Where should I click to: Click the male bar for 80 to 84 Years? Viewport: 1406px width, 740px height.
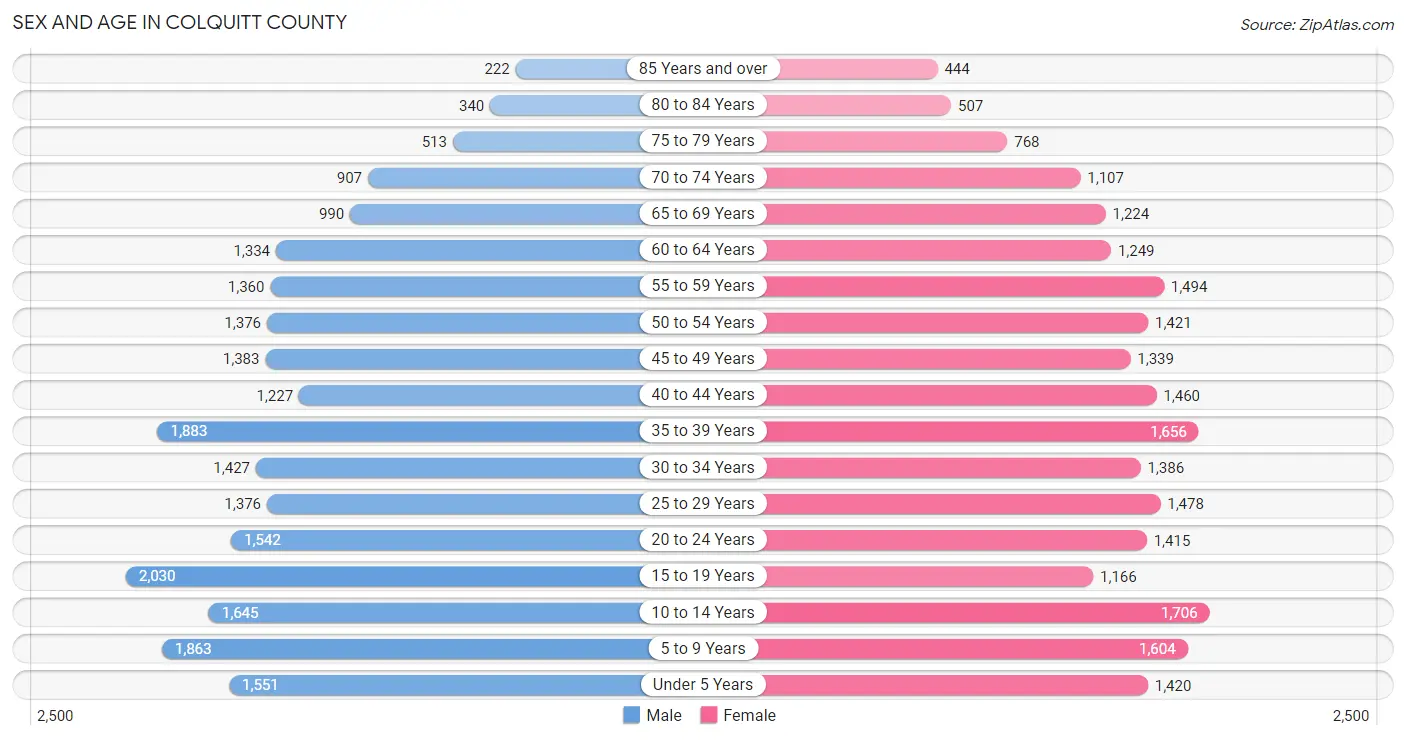point(566,105)
